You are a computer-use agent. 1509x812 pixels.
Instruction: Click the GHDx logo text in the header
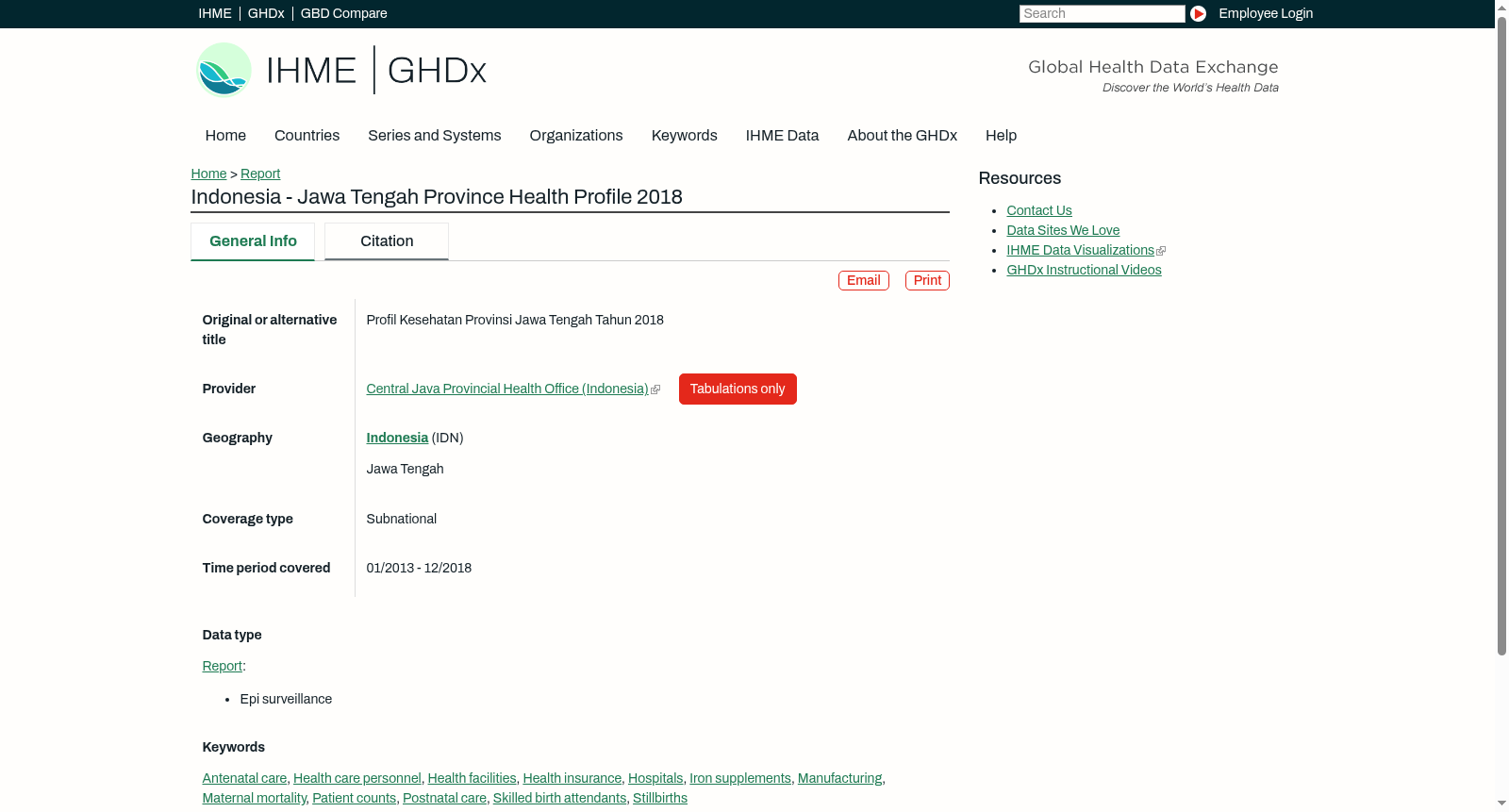click(437, 71)
